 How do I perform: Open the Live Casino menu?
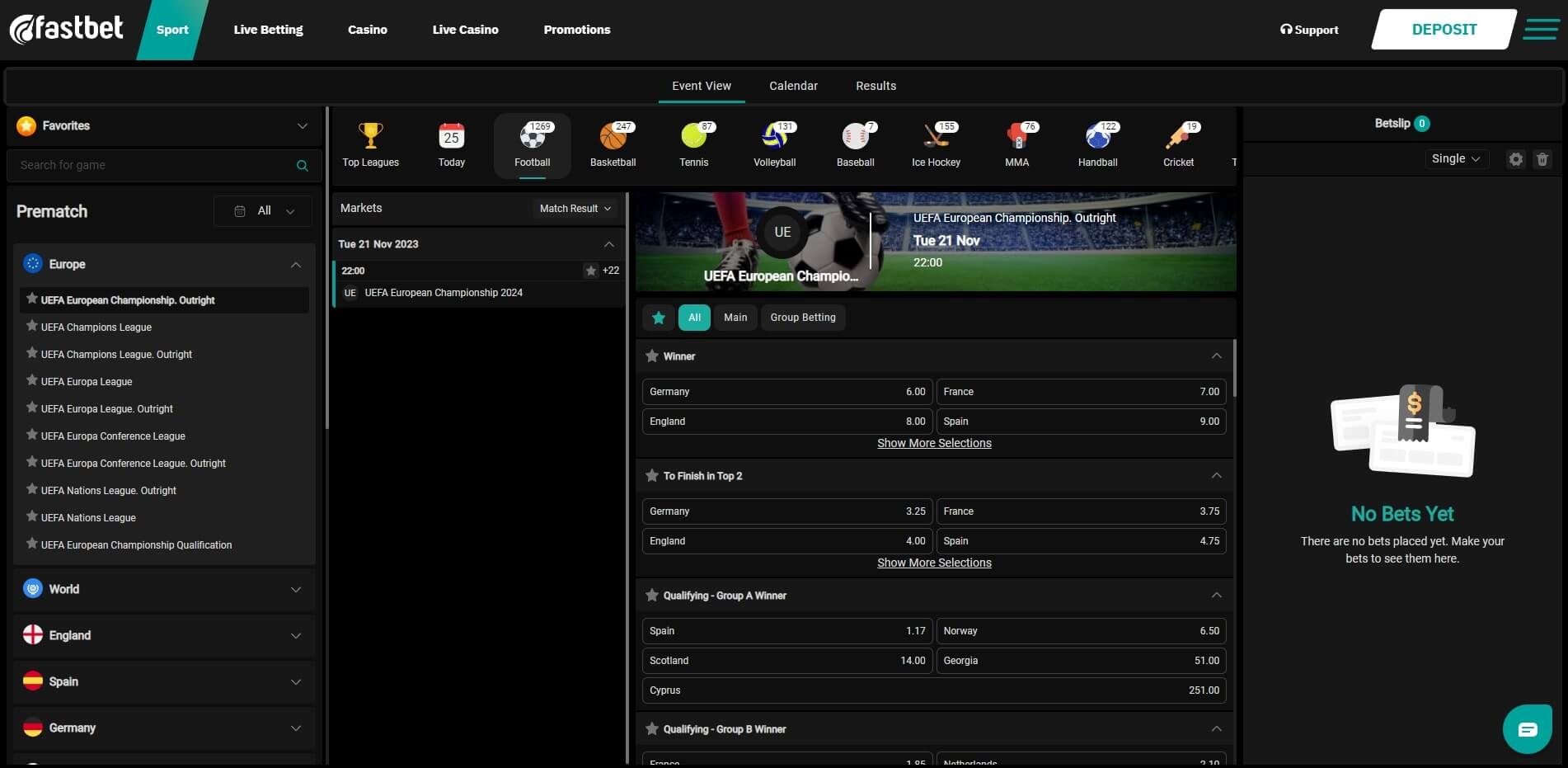tap(465, 30)
